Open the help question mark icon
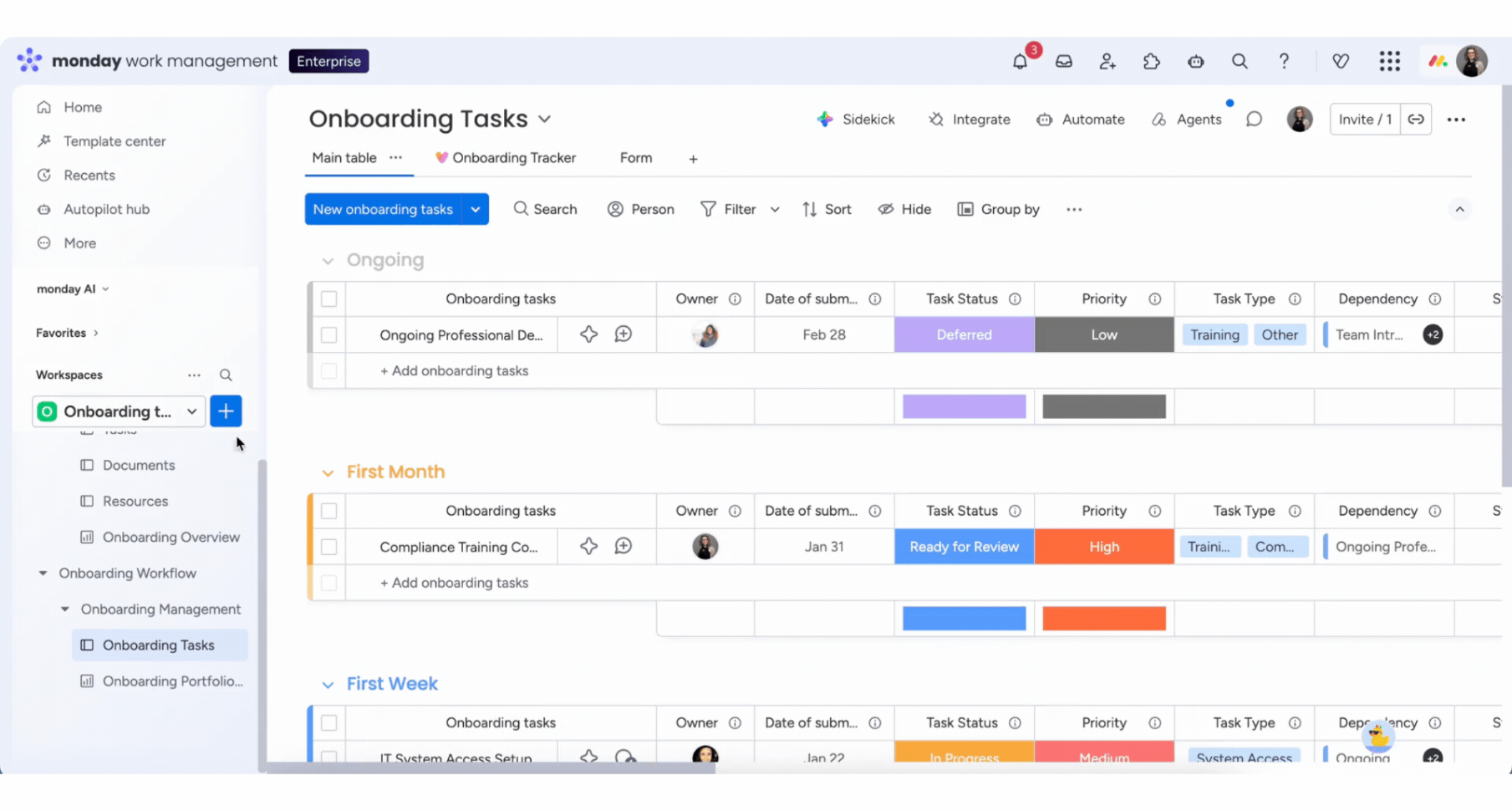 point(1284,61)
